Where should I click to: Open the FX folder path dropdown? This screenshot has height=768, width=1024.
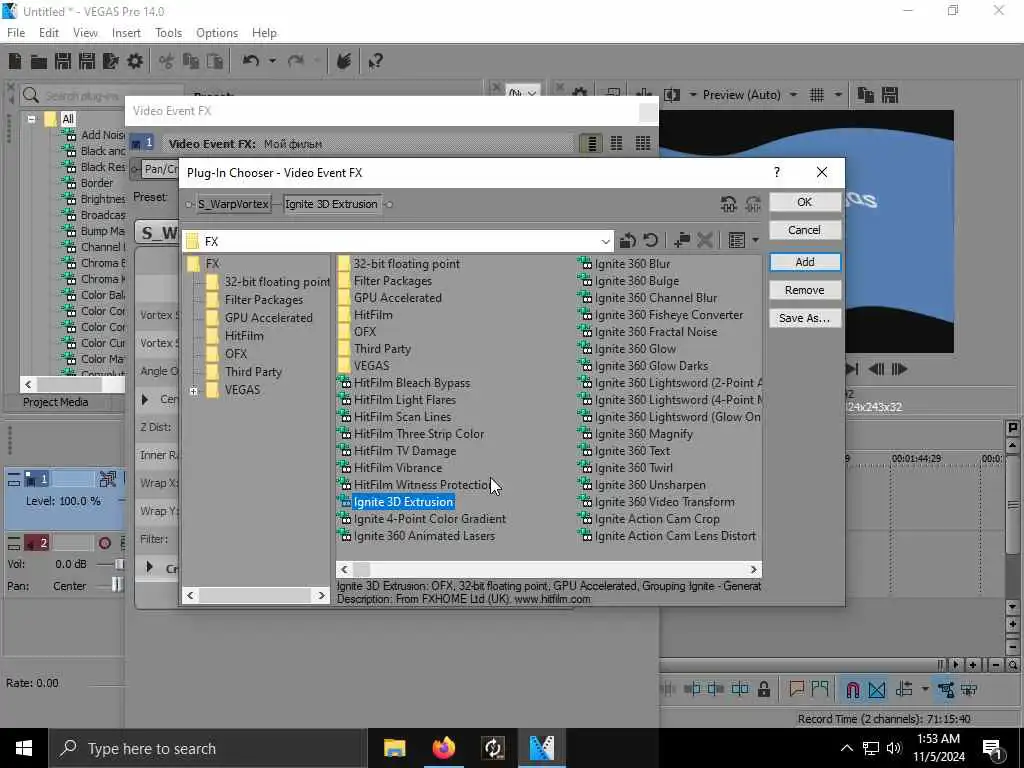pos(605,241)
